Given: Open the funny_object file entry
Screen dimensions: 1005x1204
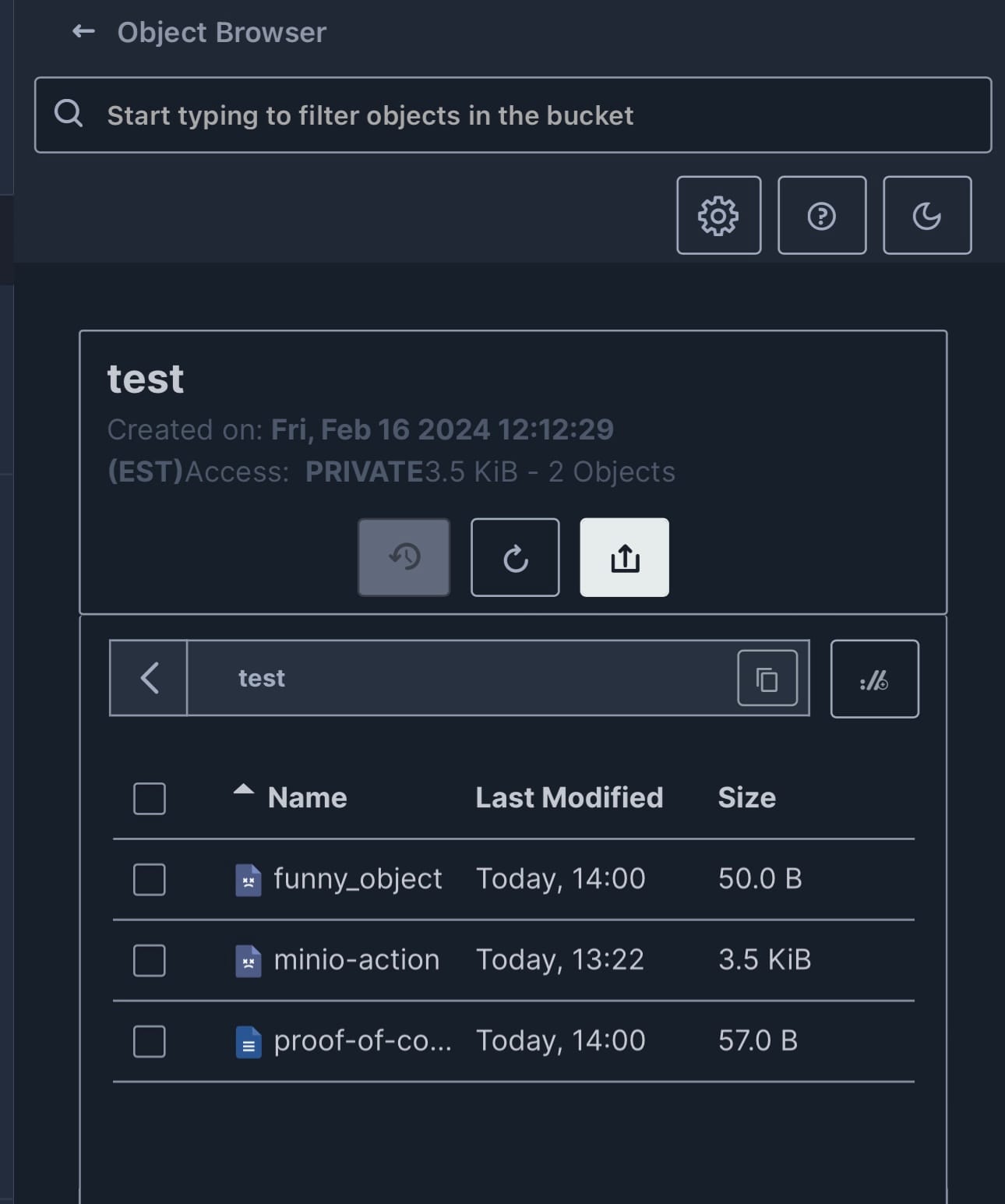Looking at the screenshot, I should click(x=358, y=879).
